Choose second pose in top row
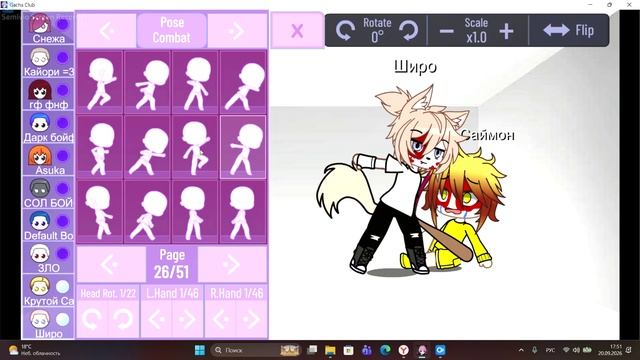 pyautogui.click(x=148, y=82)
